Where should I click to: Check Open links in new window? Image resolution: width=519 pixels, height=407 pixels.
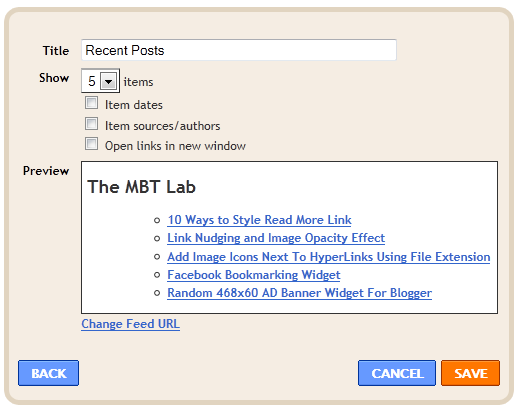click(91, 144)
